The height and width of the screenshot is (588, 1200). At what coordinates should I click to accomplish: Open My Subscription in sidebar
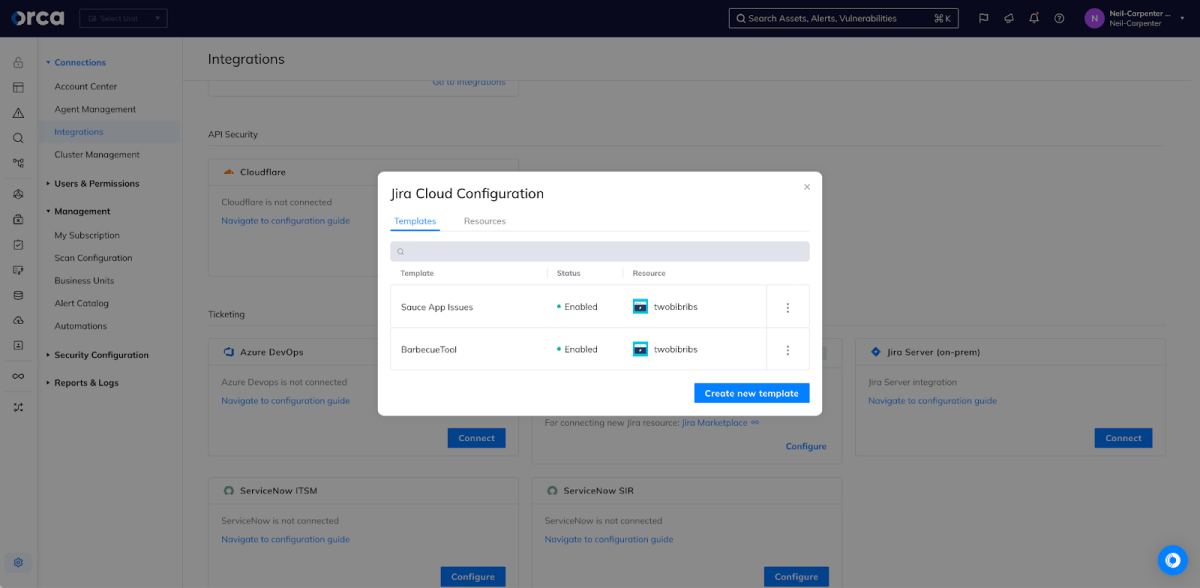(x=87, y=236)
